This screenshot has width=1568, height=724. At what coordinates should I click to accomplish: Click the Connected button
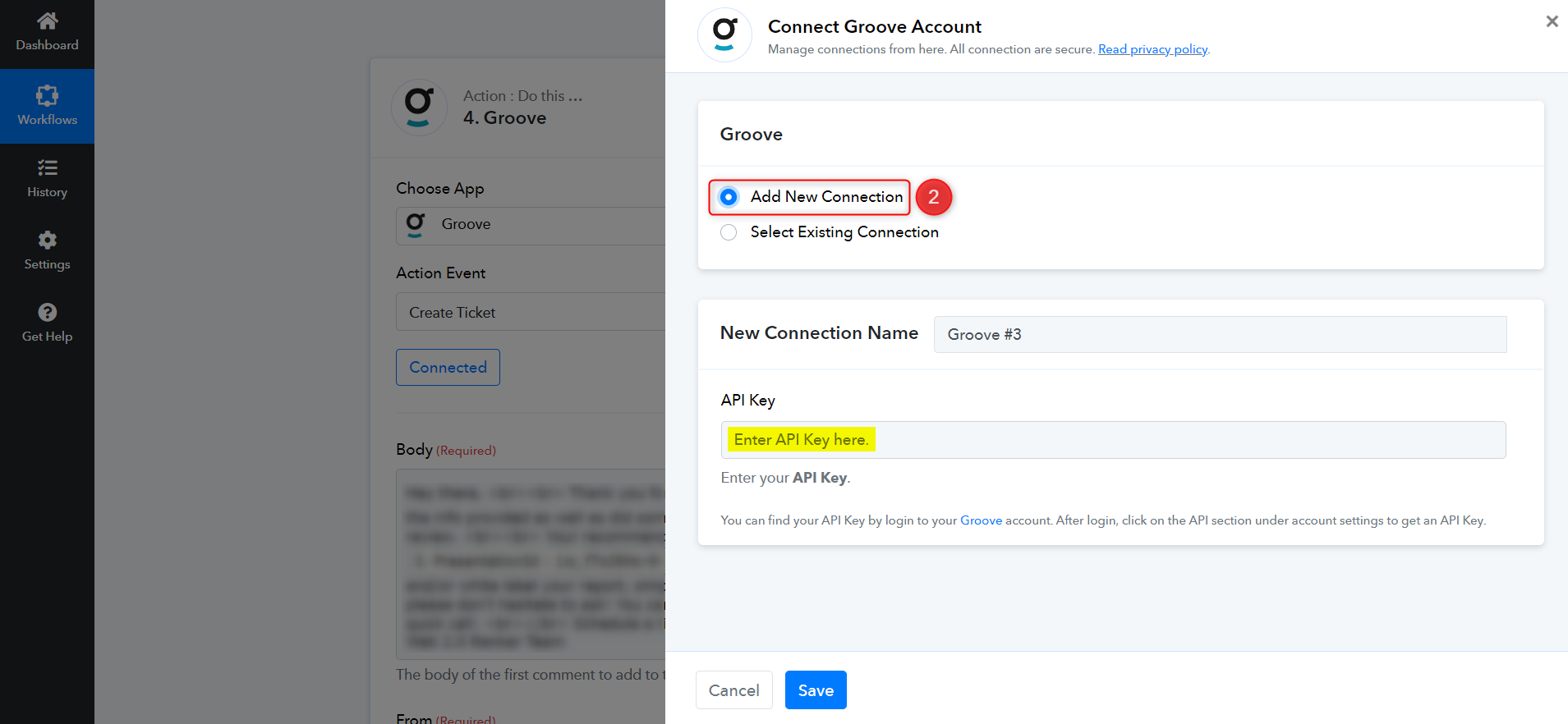coord(448,368)
